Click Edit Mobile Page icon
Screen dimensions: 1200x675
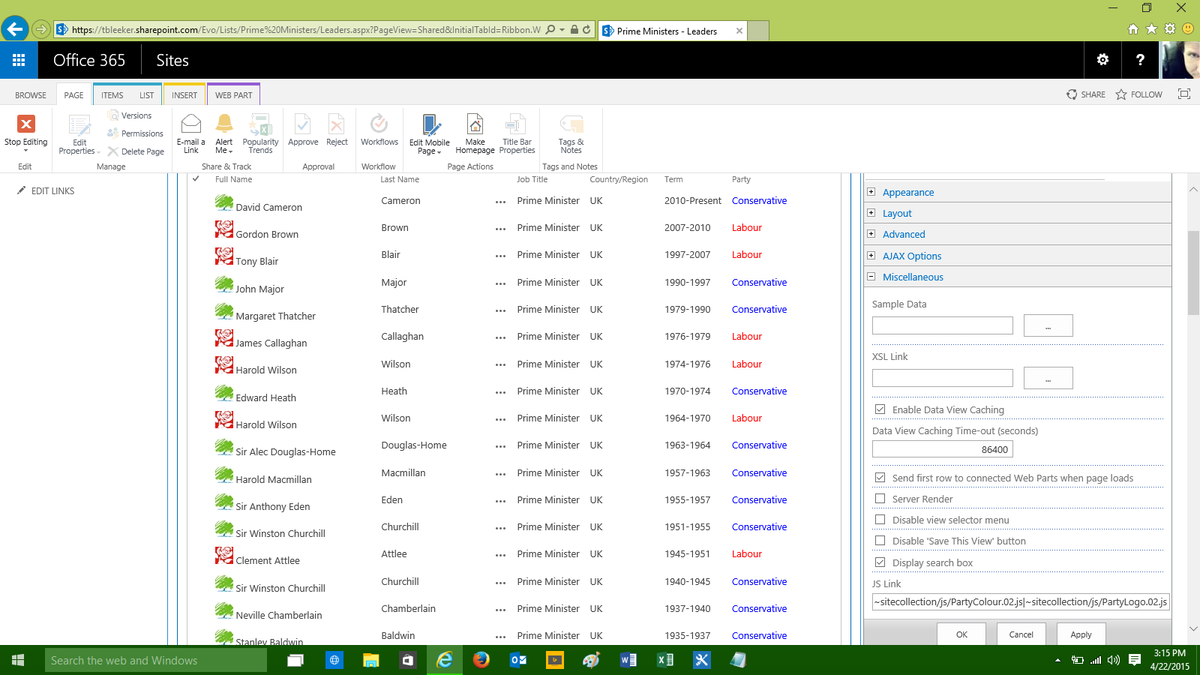click(x=431, y=124)
